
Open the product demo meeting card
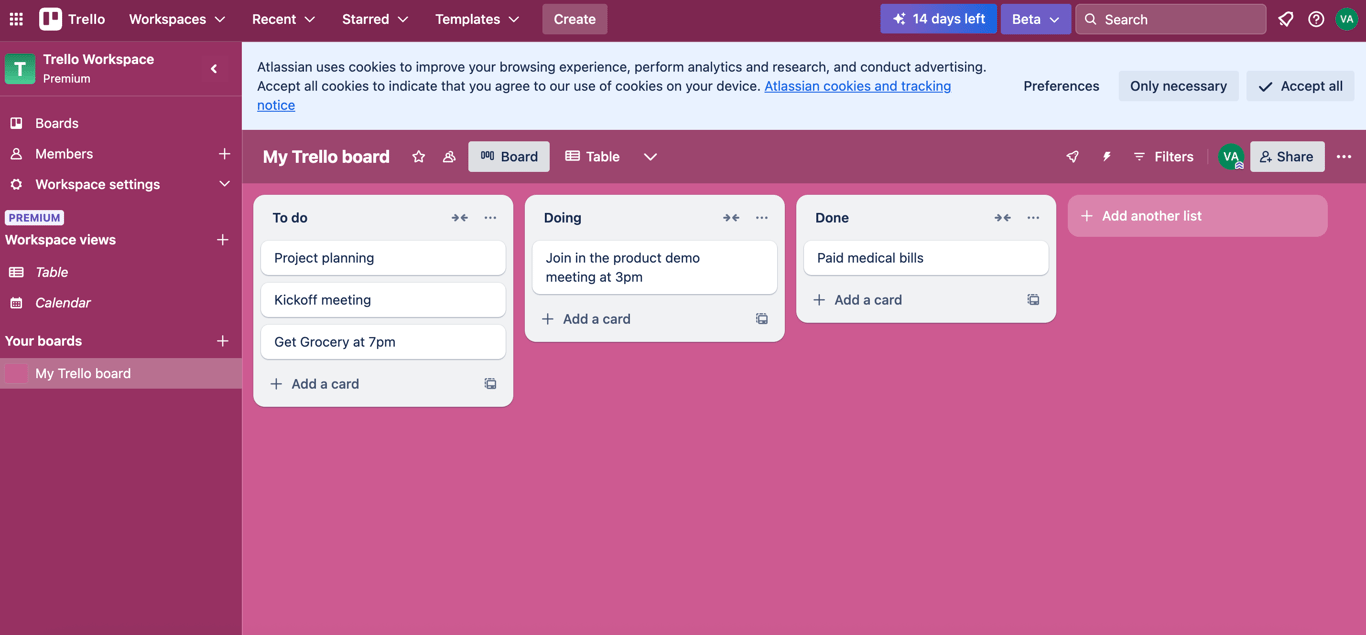click(655, 267)
